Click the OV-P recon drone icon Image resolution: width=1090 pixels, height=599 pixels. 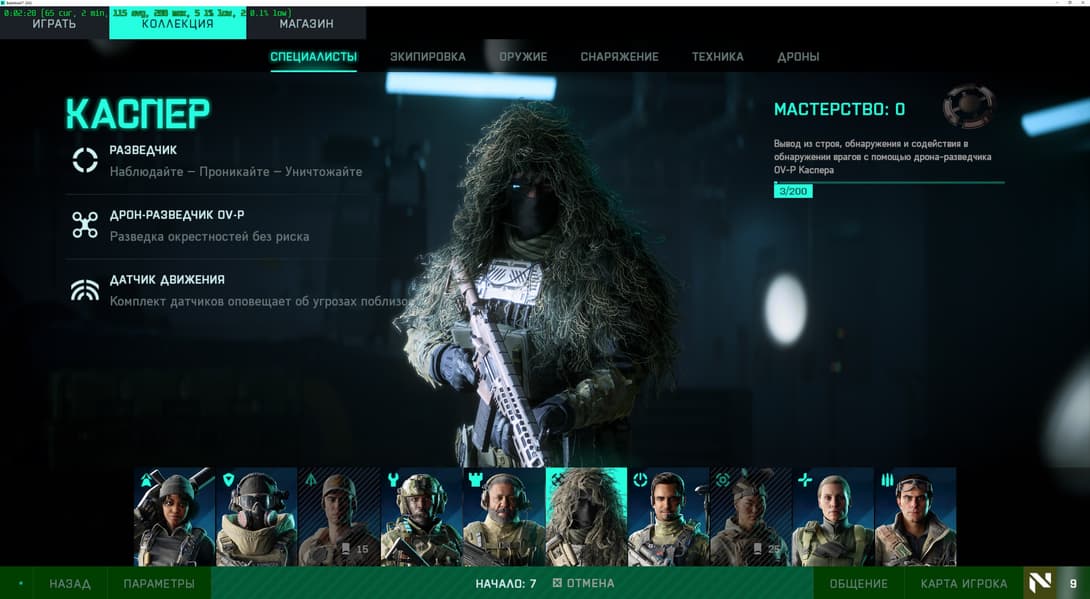click(x=85, y=225)
